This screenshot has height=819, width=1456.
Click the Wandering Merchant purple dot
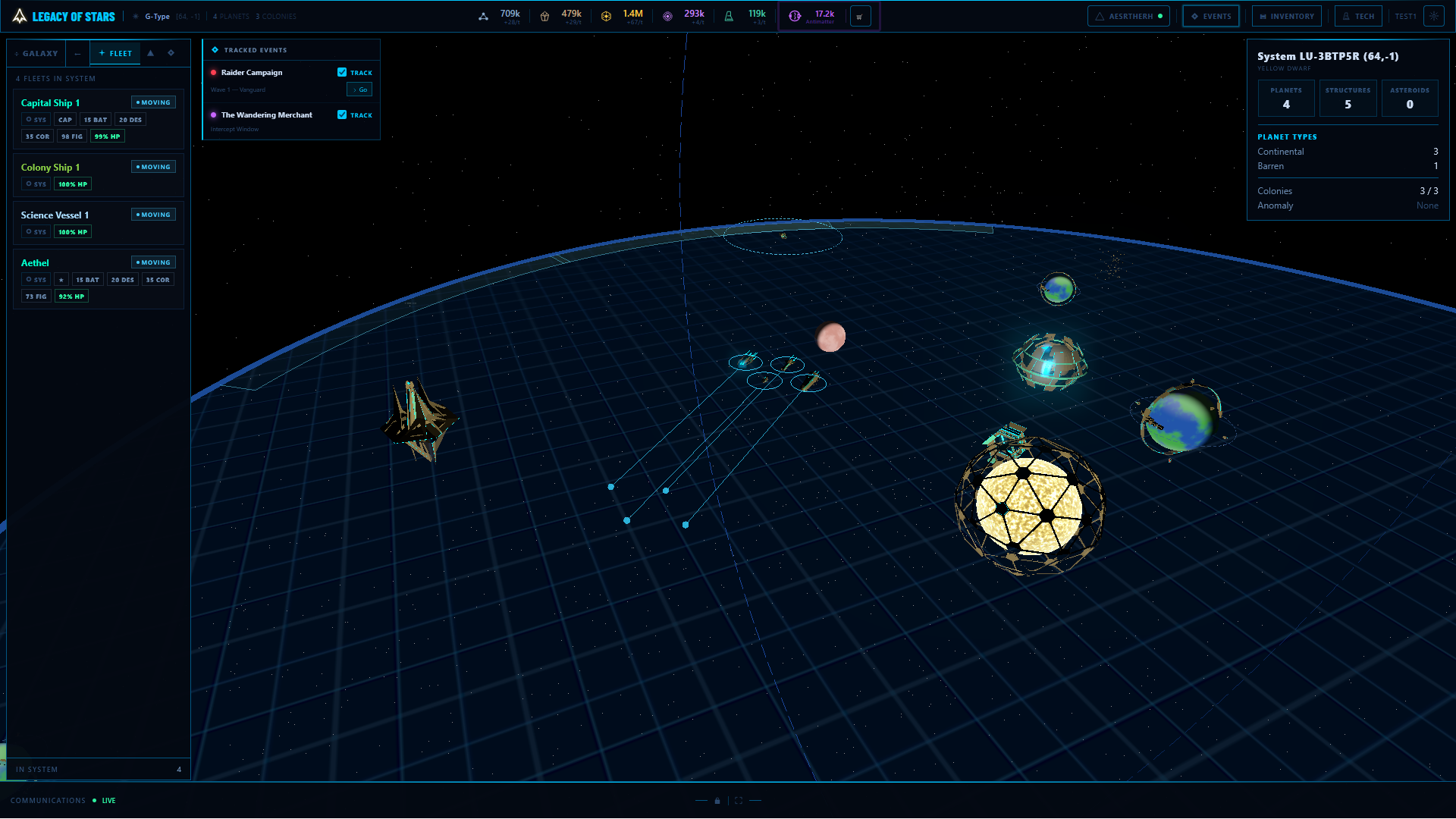(214, 115)
